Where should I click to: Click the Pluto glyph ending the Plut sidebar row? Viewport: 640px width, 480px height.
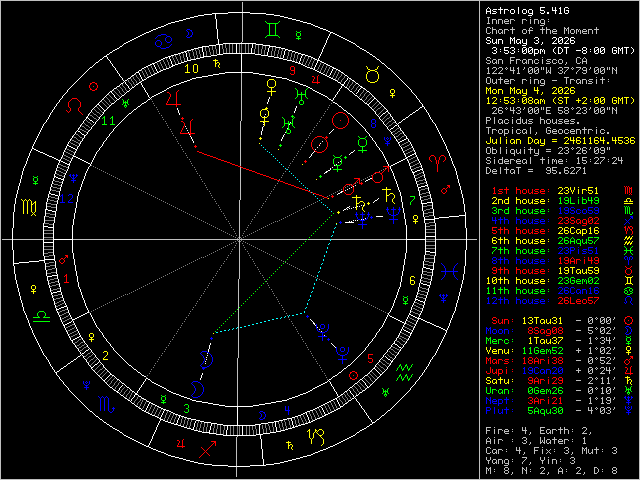point(629,411)
